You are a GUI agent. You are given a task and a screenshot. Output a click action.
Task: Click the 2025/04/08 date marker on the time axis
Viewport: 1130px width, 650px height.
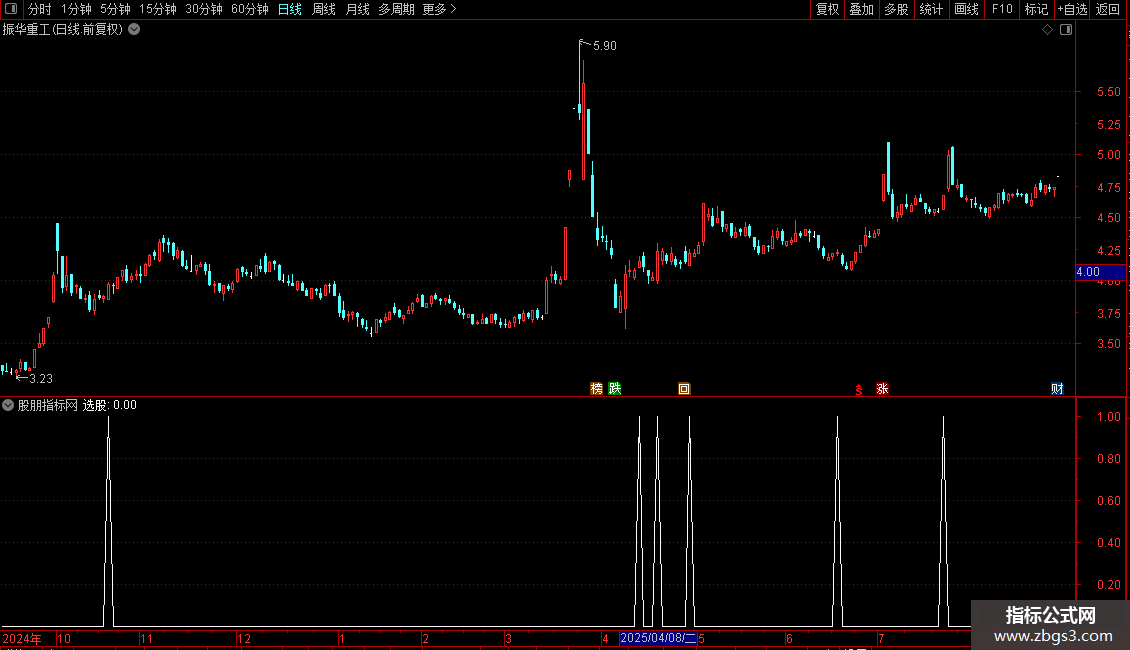(658, 638)
